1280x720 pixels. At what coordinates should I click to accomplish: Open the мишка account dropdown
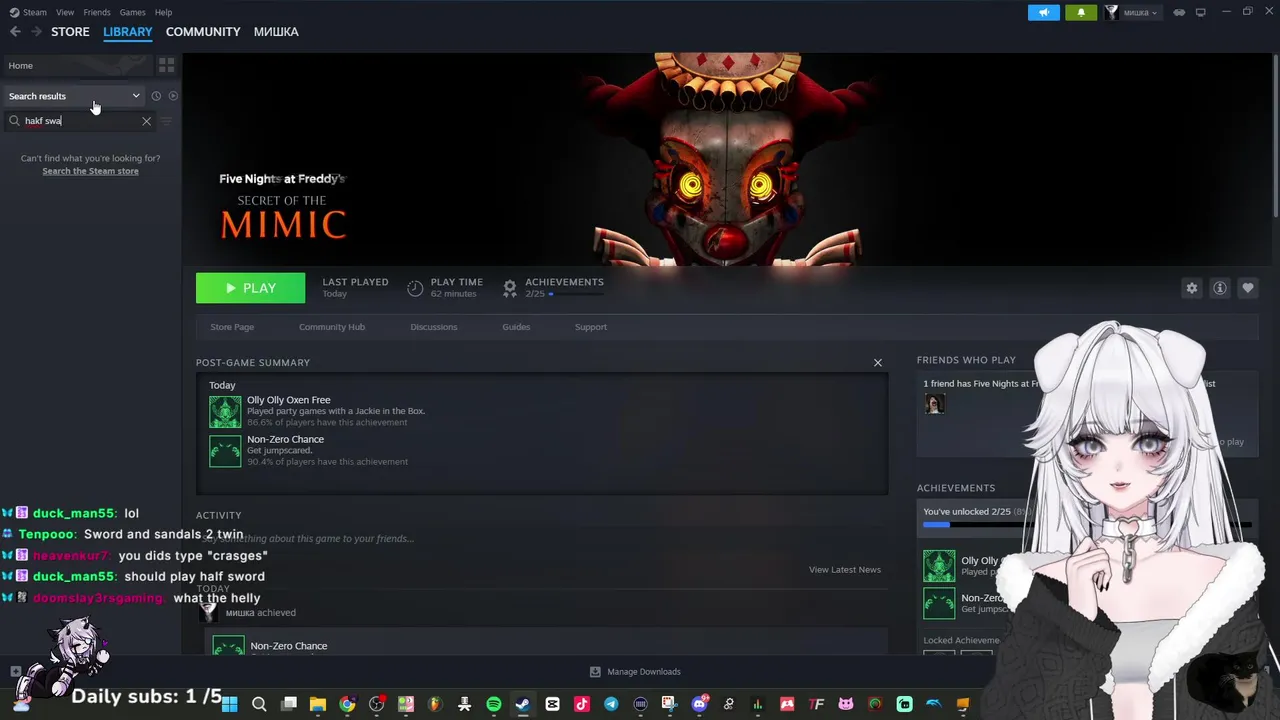[x=1131, y=12]
